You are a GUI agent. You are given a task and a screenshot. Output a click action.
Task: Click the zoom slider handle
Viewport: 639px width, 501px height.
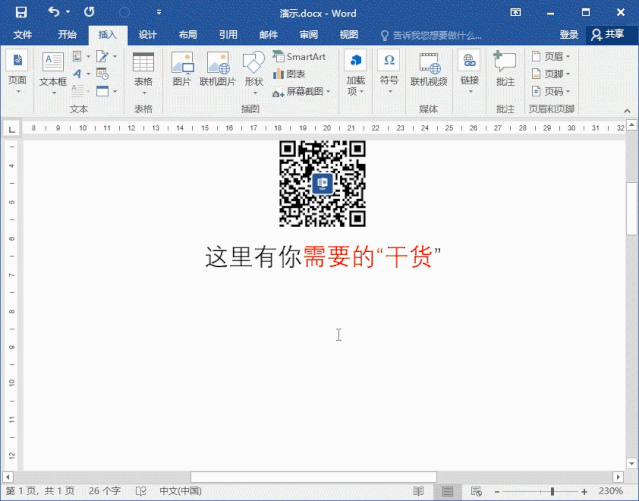pyautogui.click(x=552, y=492)
